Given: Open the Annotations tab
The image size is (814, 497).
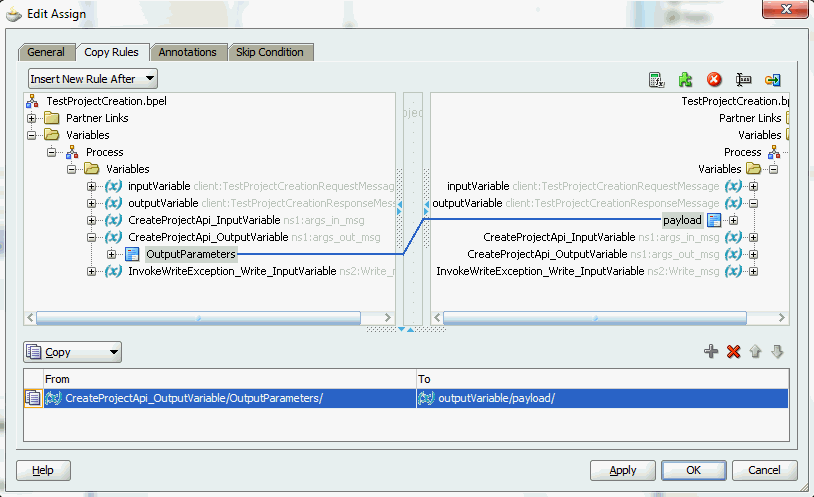Looking at the screenshot, I should tap(187, 52).
